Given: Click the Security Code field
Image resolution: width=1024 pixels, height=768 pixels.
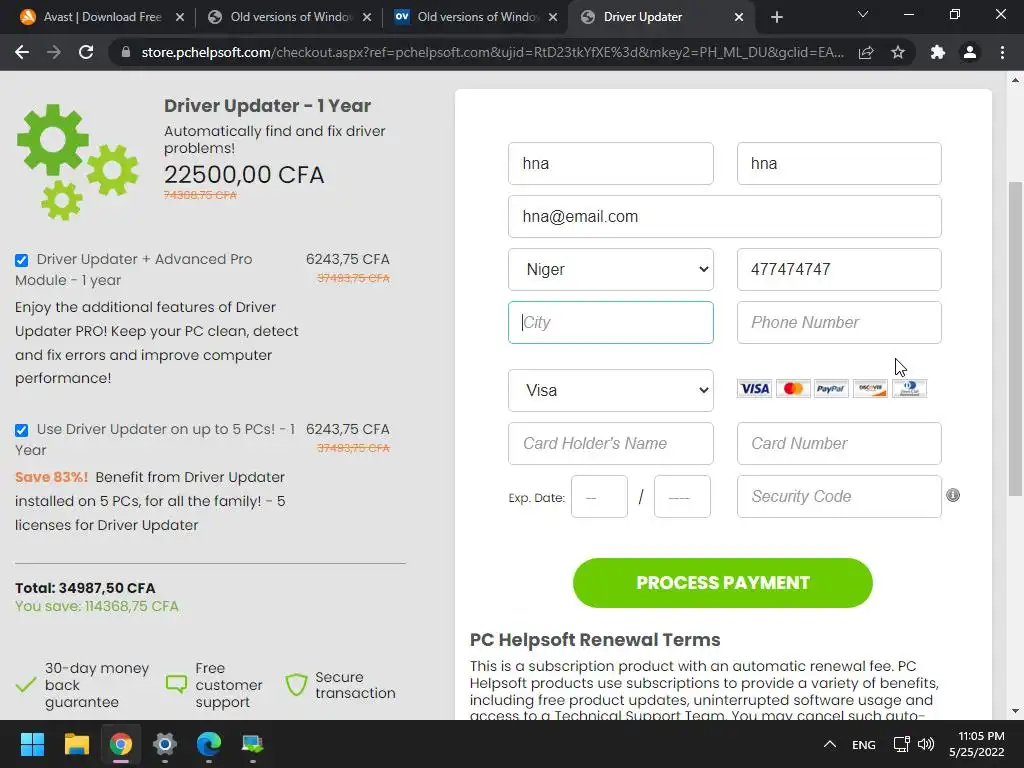Looking at the screenshot, I should (x=839, y=496).
